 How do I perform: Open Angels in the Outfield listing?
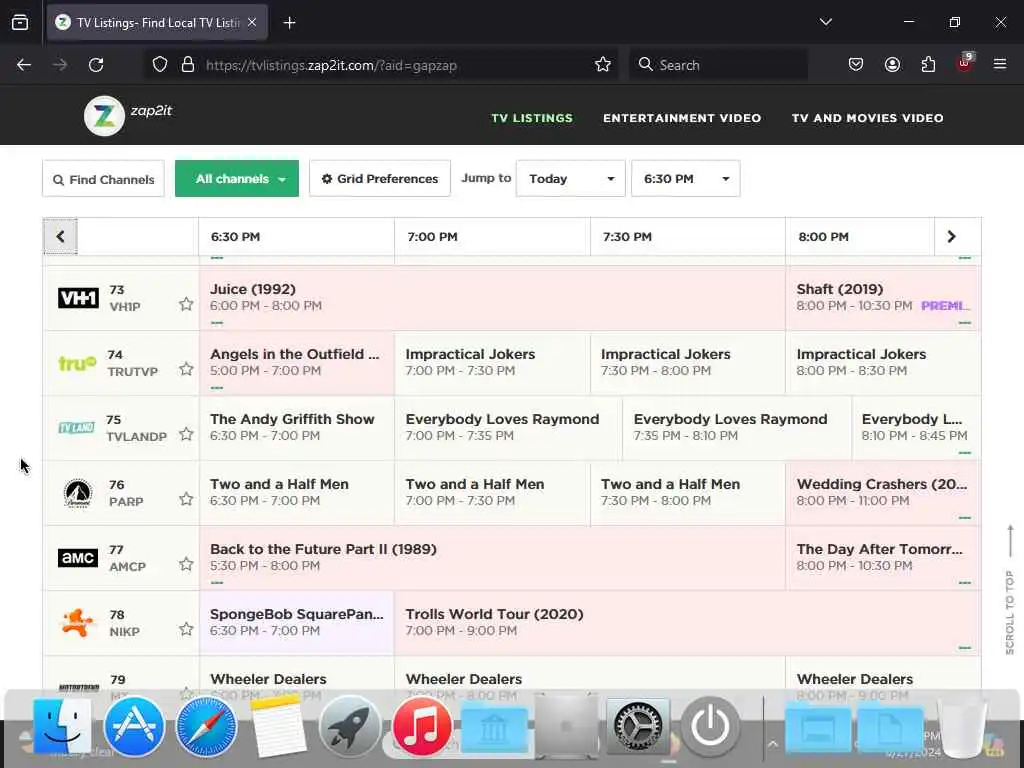coord(296,362)
